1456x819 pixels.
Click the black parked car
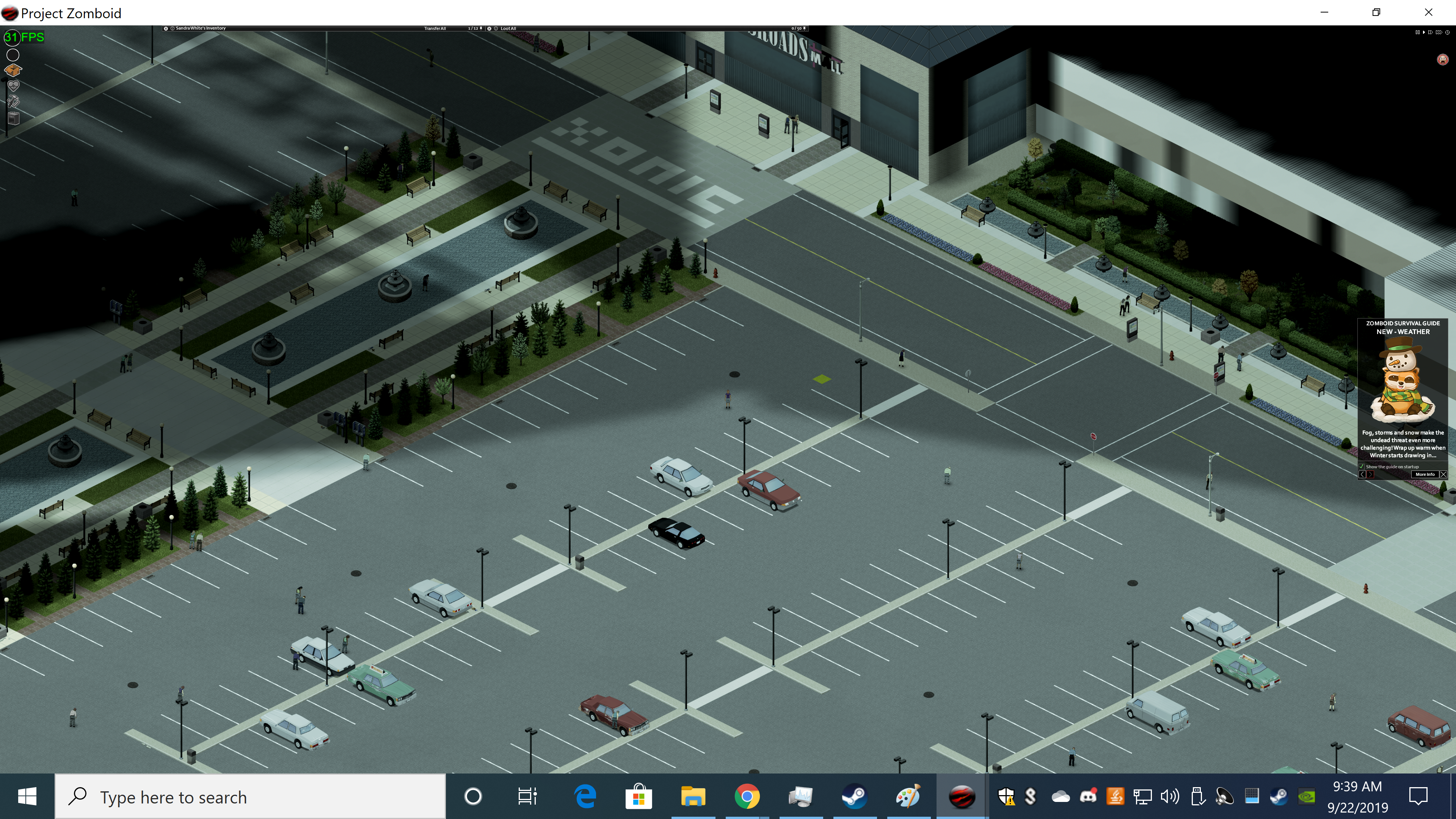[x=676, y=532]
